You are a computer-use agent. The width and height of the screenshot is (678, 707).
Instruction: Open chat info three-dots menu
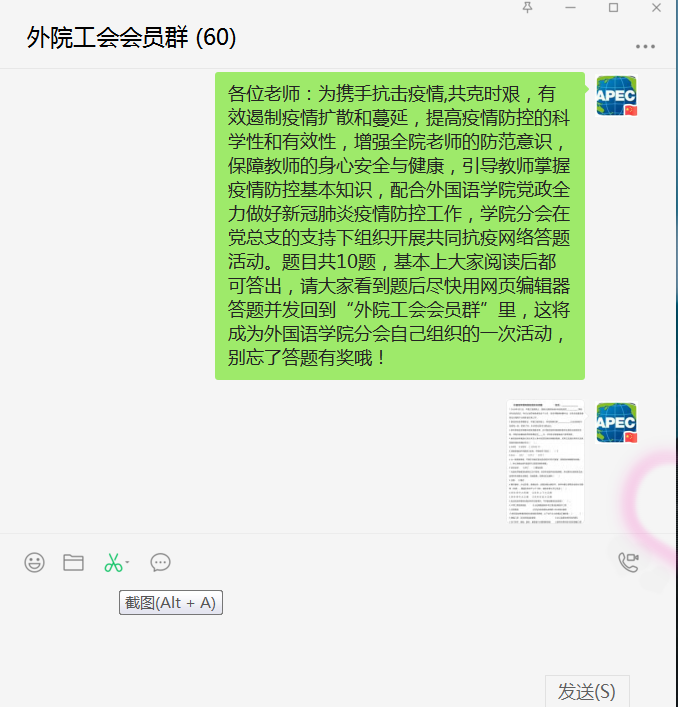tap(645, 46)
